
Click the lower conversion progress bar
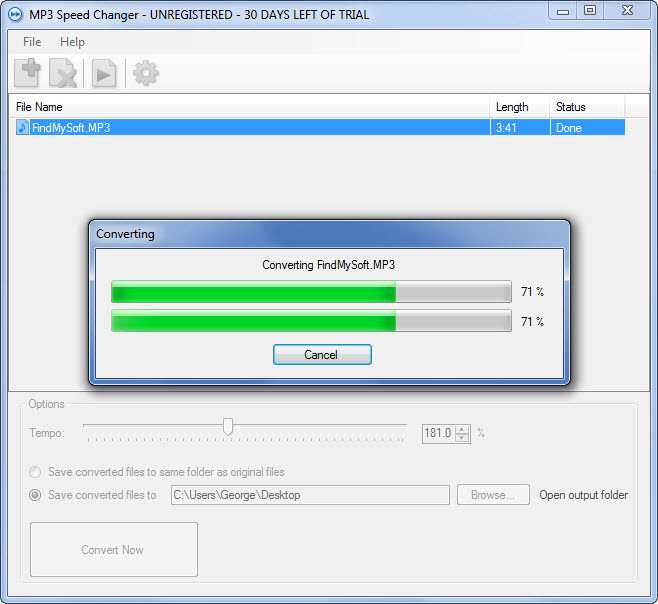click(x=311, y=321)
